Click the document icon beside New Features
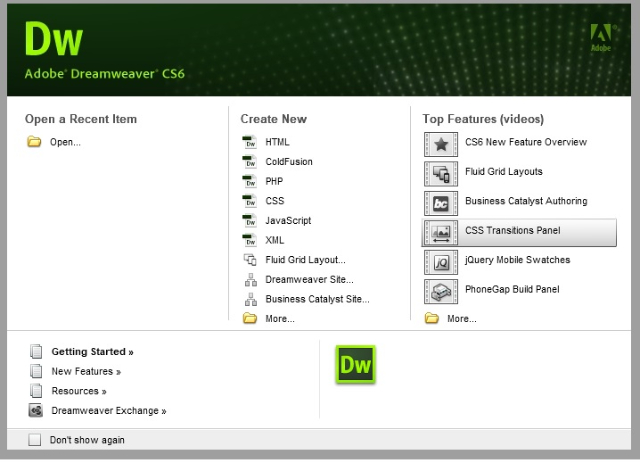Image resolution: width=640 pixels, height=463 pixels. click(36, 371)
